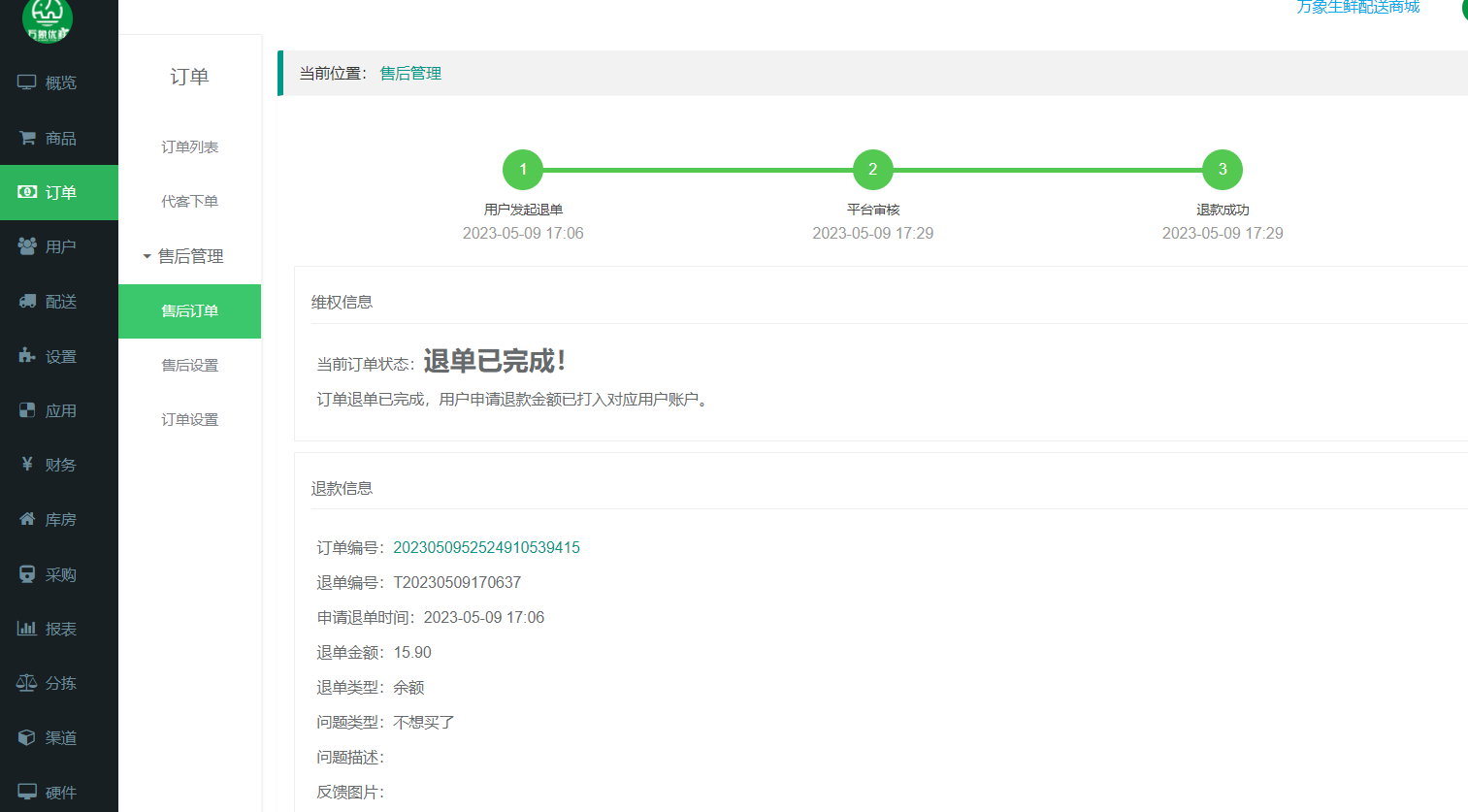Screen dimensions: 1468x812
Task: Click step 2 平台审核 progress circle
Action: point(872,170)
